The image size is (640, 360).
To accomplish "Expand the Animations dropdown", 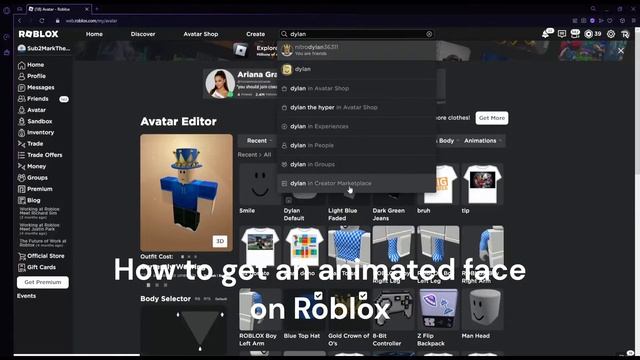I will (x=482, y=140).
